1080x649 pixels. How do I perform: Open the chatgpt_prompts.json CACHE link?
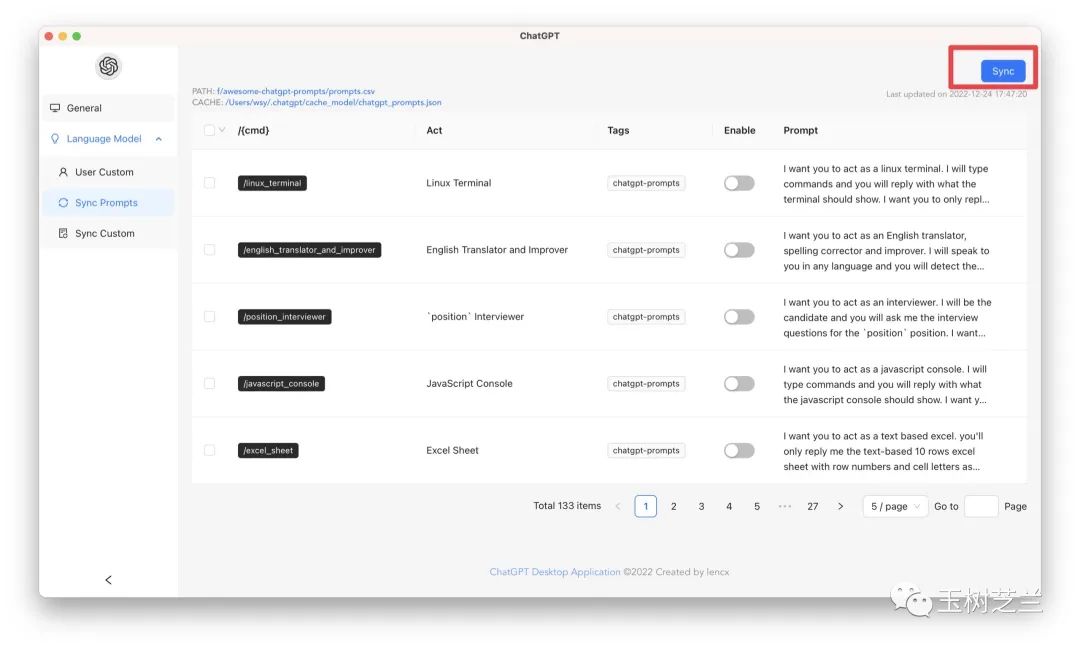[333, 102]
